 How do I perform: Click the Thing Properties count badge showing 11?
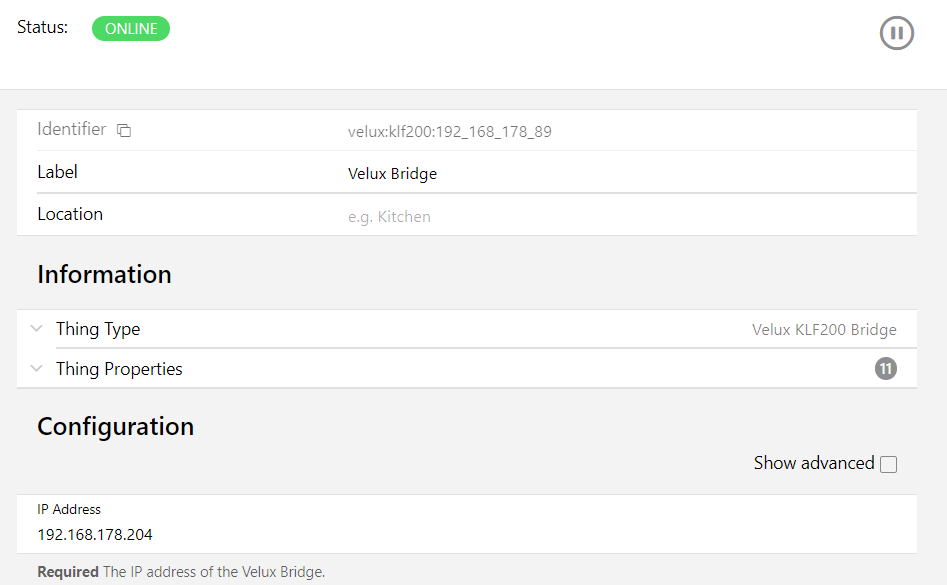click(x=885, y=368)
